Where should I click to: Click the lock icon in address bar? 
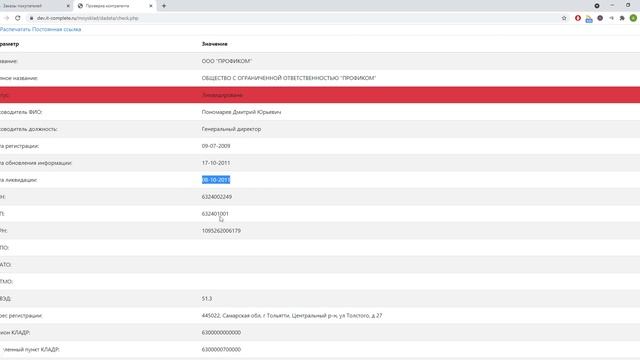click(x=31, y=18)
